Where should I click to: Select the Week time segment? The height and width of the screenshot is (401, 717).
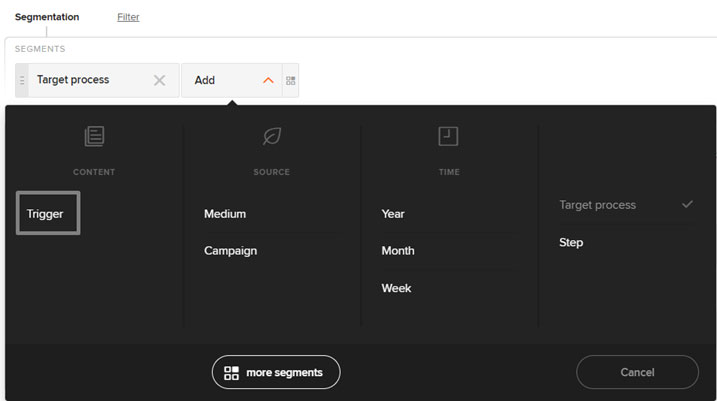[x=396, y=288]
